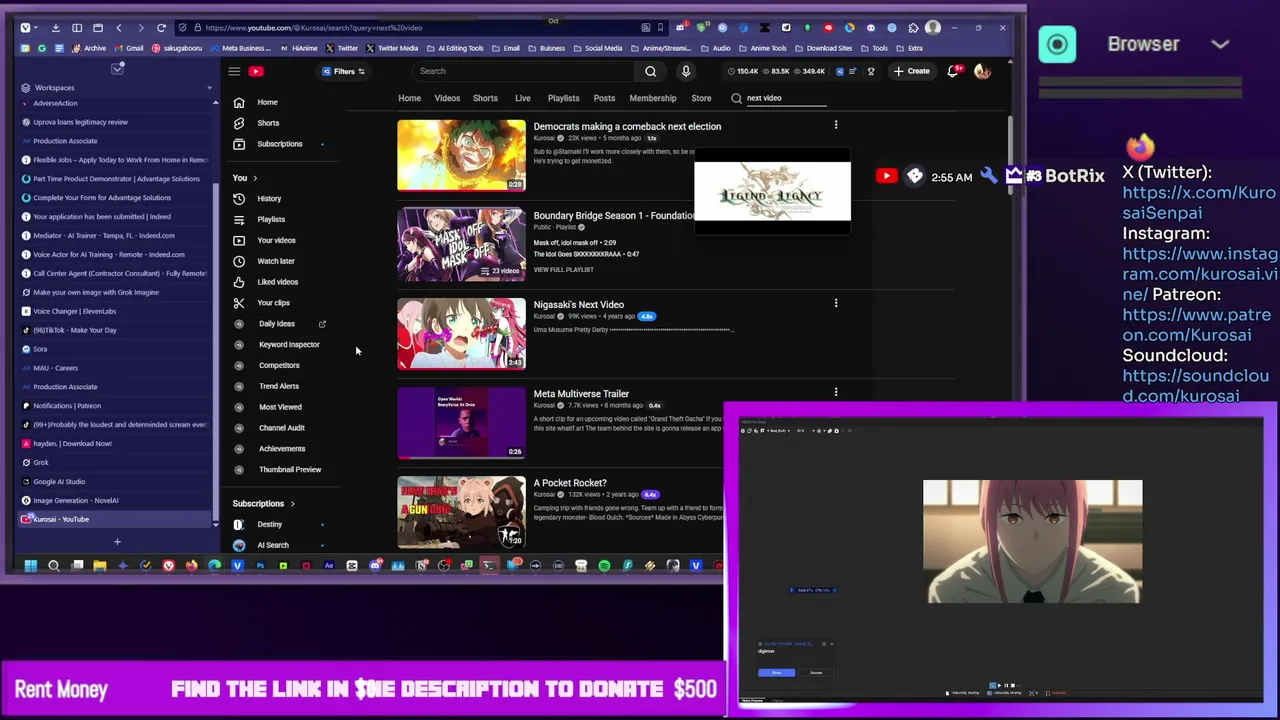Reload the page with the refresh button

click(161, 28)
